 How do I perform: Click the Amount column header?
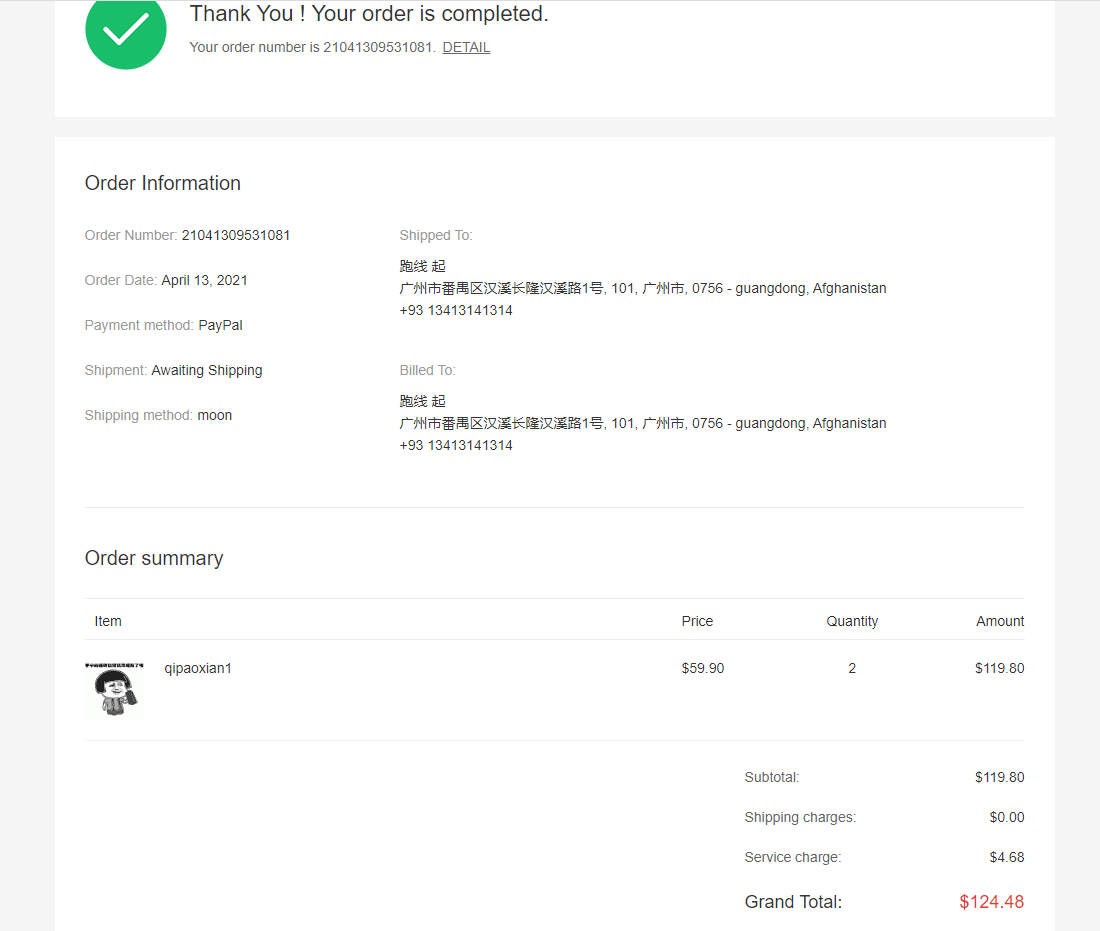coord(1000,621)
